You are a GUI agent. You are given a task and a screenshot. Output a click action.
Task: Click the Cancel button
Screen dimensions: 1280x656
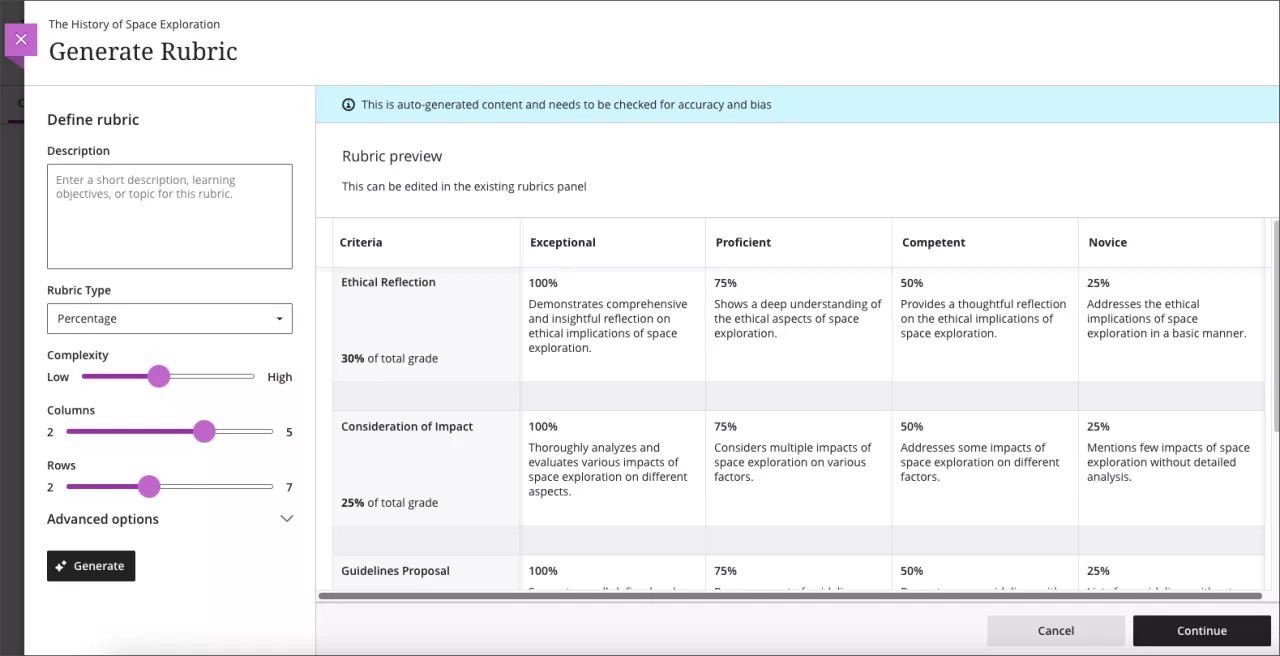(x=1055, y=630)
